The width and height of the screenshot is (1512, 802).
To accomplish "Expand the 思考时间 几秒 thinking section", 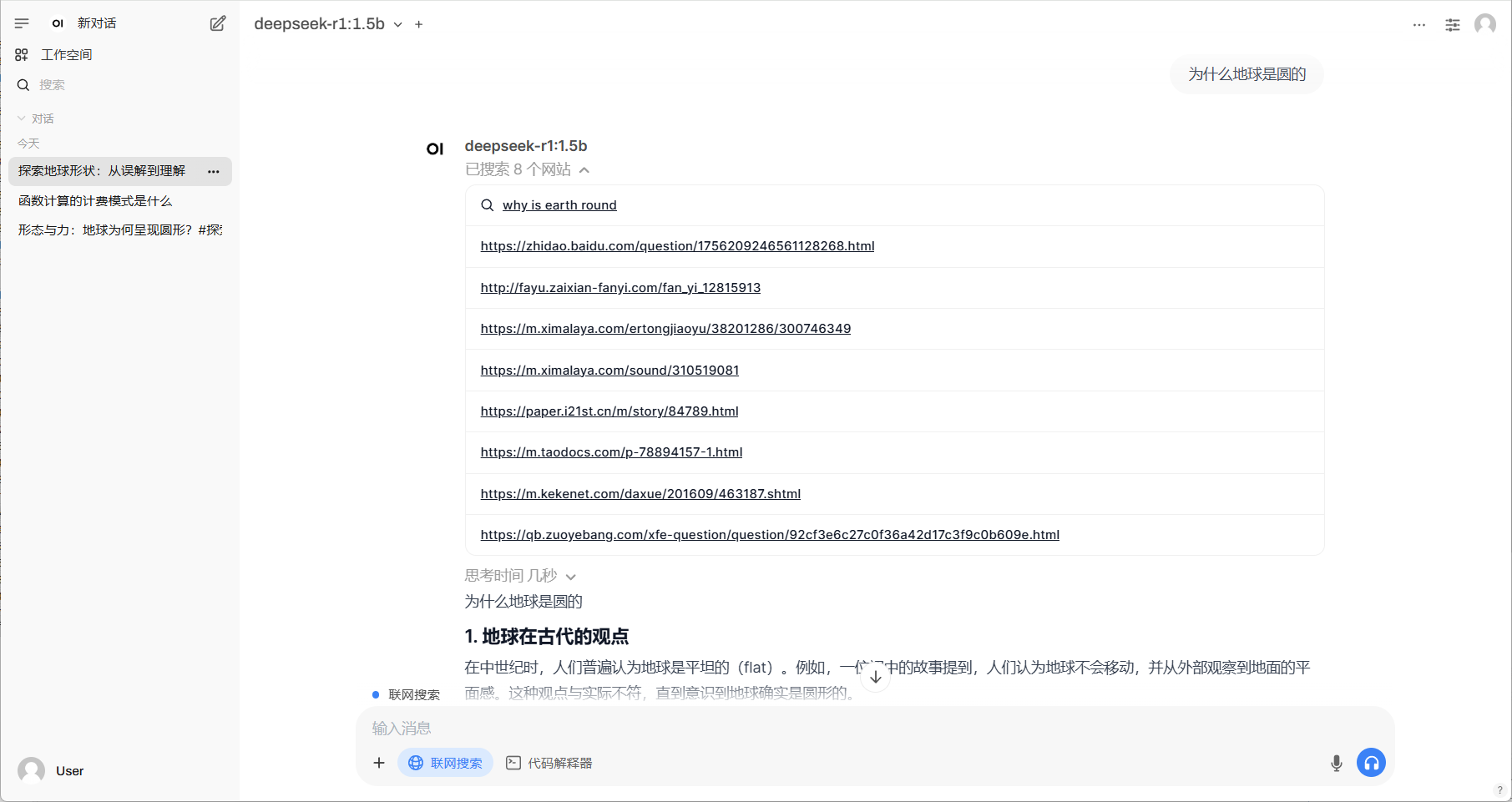I will pos(520,576).
